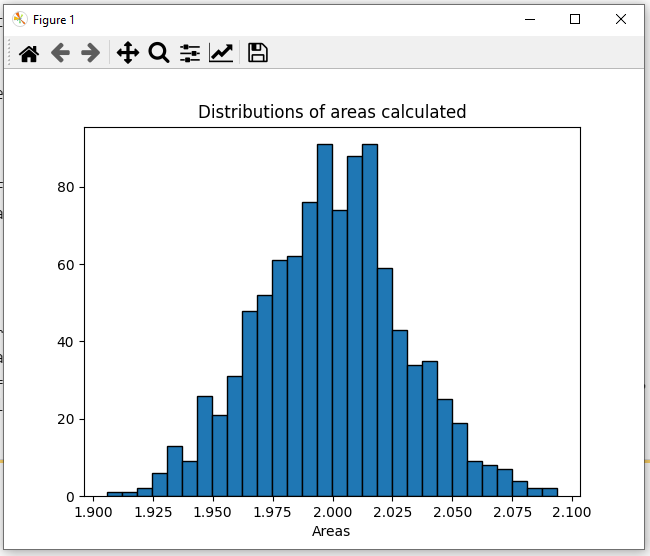Click the x-axis tick label 1.950
Image resolution: width=650 pixels, height=556 pixels.
click(x=213, y=512)
